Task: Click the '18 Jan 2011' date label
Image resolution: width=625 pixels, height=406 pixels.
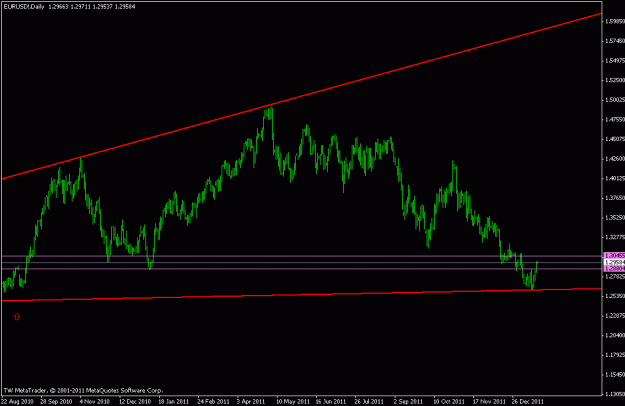Action: click(x=173, y=402)
